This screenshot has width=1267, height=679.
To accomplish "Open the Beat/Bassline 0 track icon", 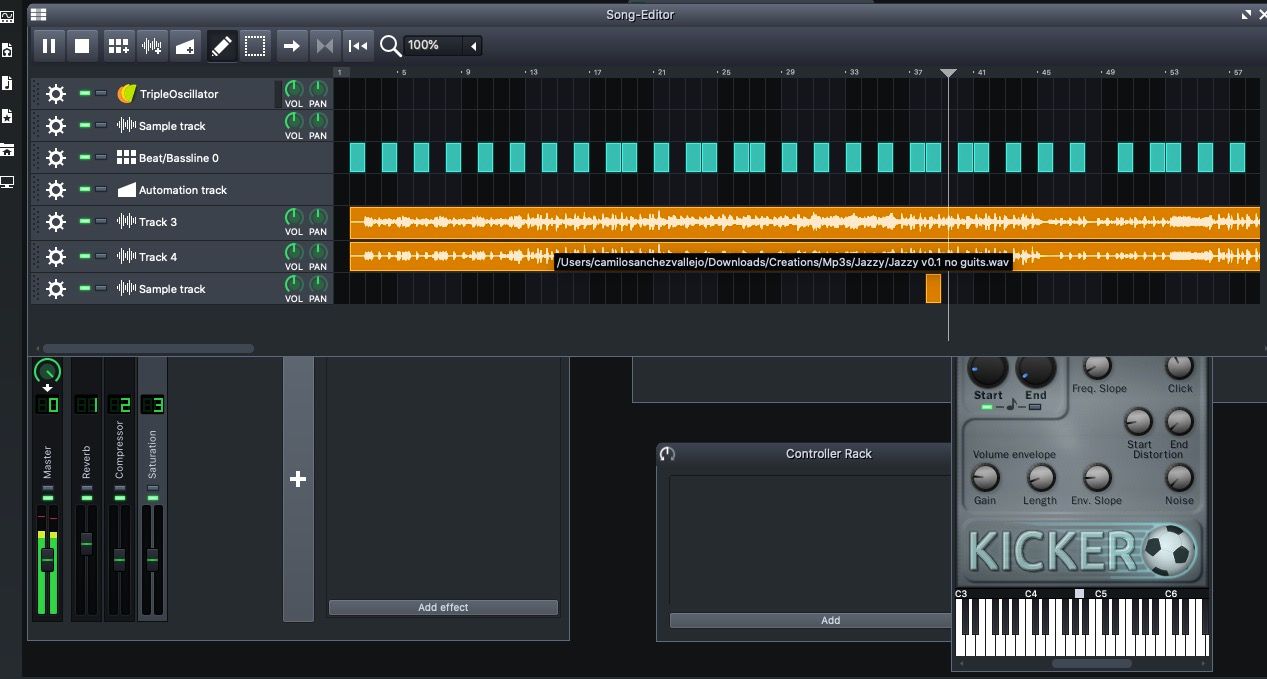I will point(125,157).
